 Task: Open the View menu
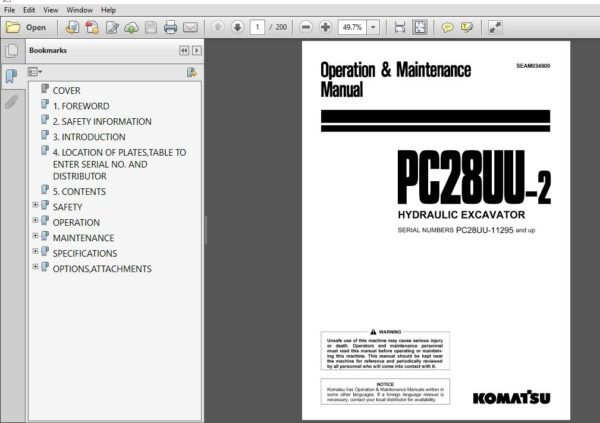click(x=51, y=10)
